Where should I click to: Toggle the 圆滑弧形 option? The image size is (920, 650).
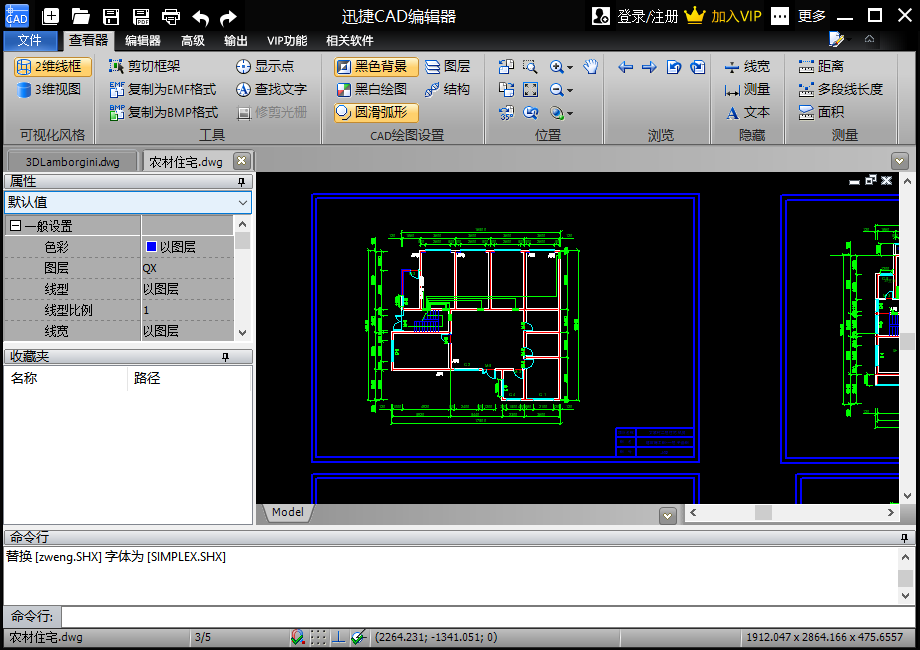[376, 112]
